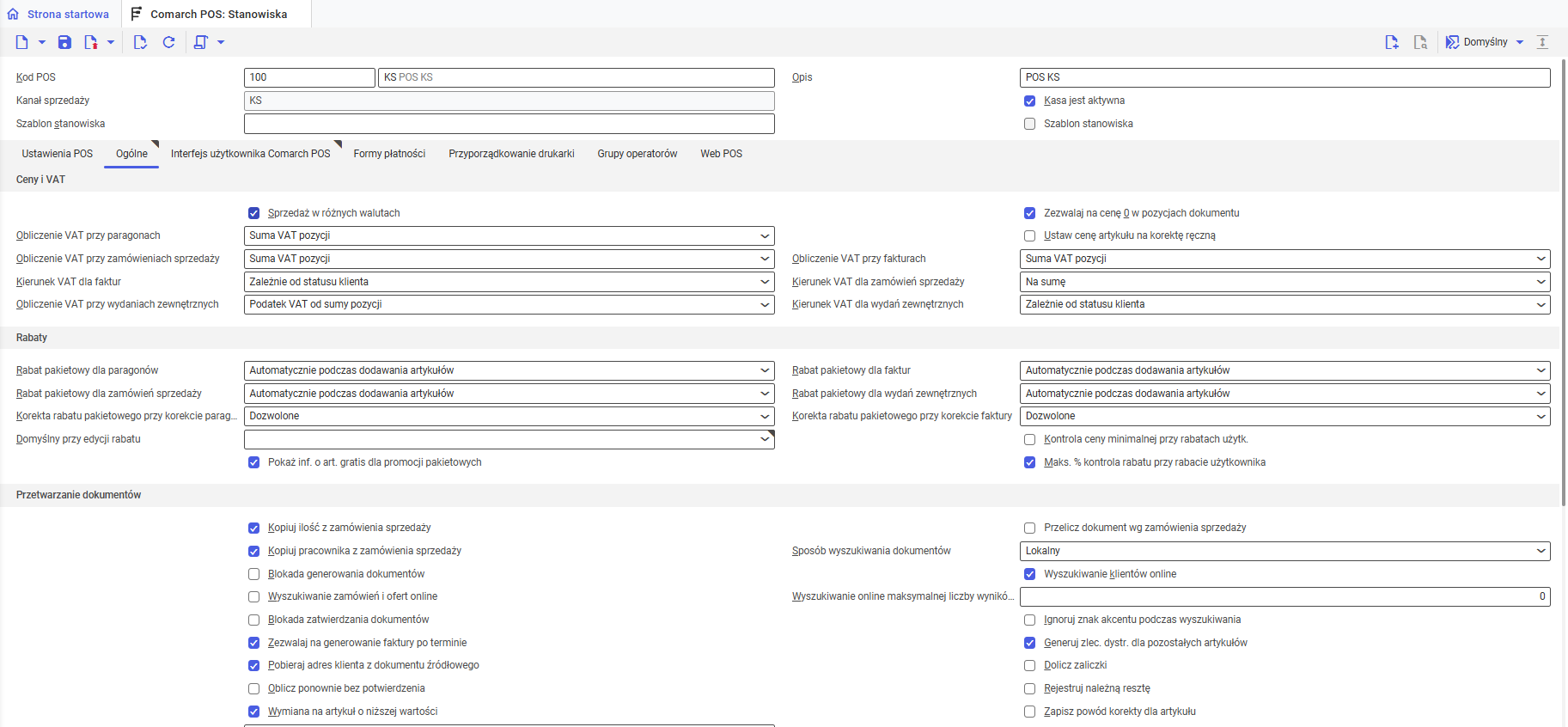Open the arrow beside the red-arrow document icon

(x=110, y=42)
